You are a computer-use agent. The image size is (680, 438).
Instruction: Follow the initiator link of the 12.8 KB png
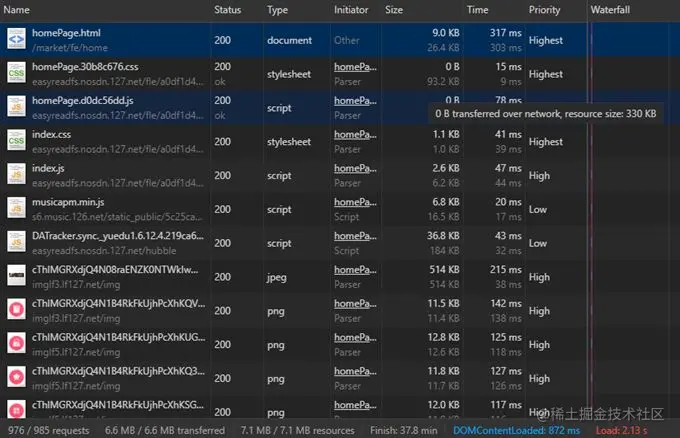click(x=355, y=337)
